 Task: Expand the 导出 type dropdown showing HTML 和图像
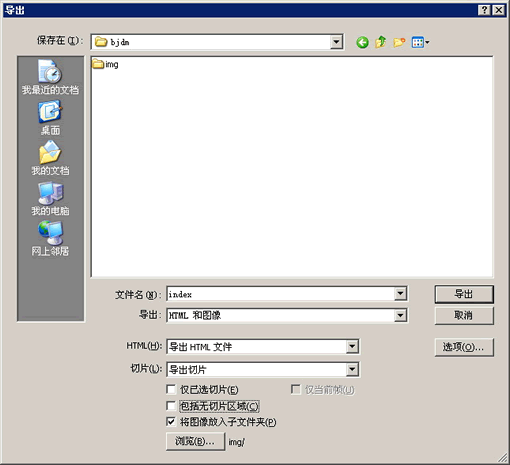click(x=400, y=315)
